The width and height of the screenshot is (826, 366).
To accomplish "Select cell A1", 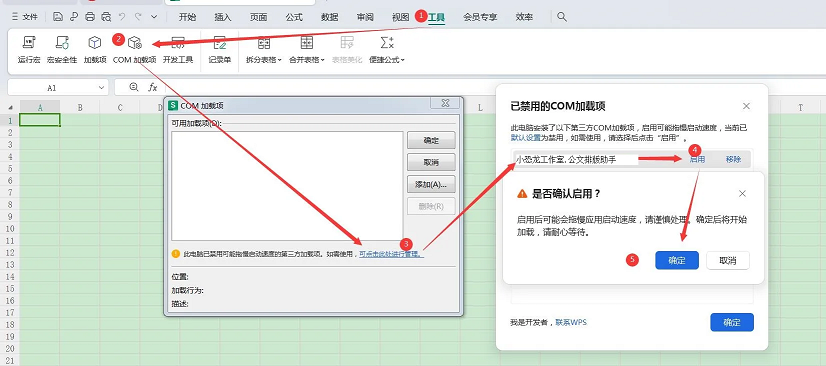I will pos(40,120).
